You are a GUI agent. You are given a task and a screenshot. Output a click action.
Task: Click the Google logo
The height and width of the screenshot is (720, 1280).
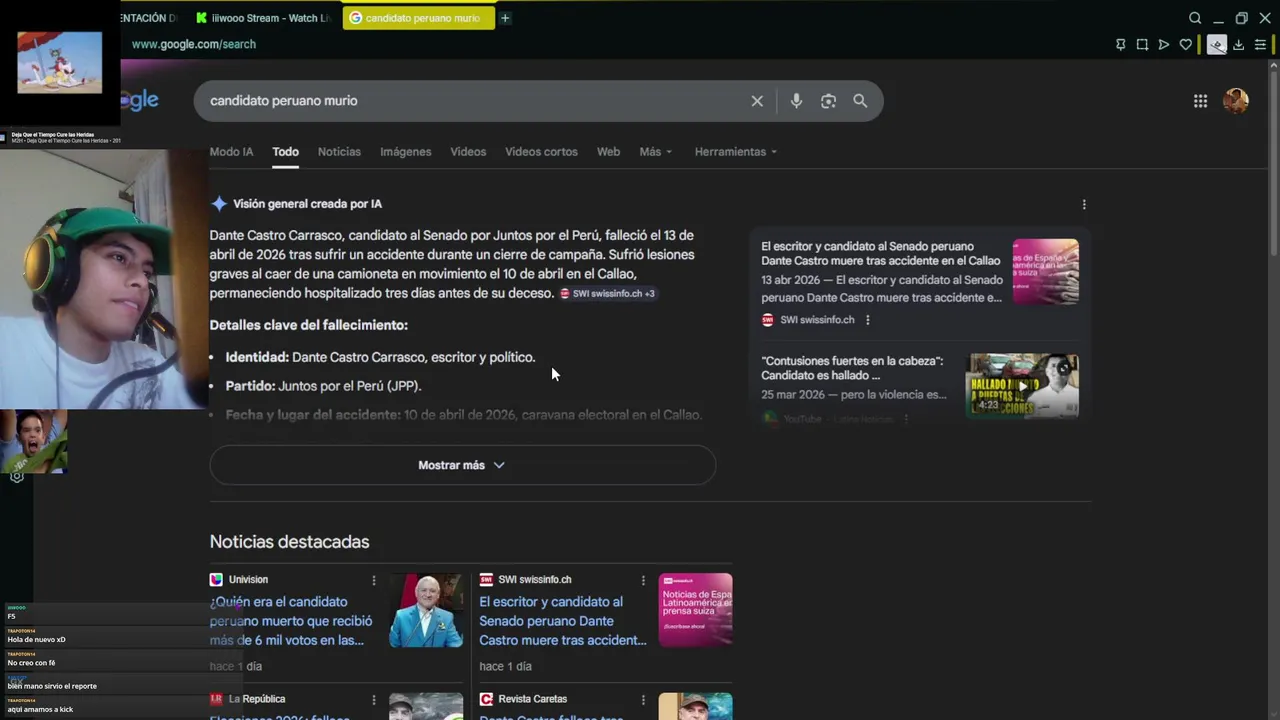click(140, 100)
